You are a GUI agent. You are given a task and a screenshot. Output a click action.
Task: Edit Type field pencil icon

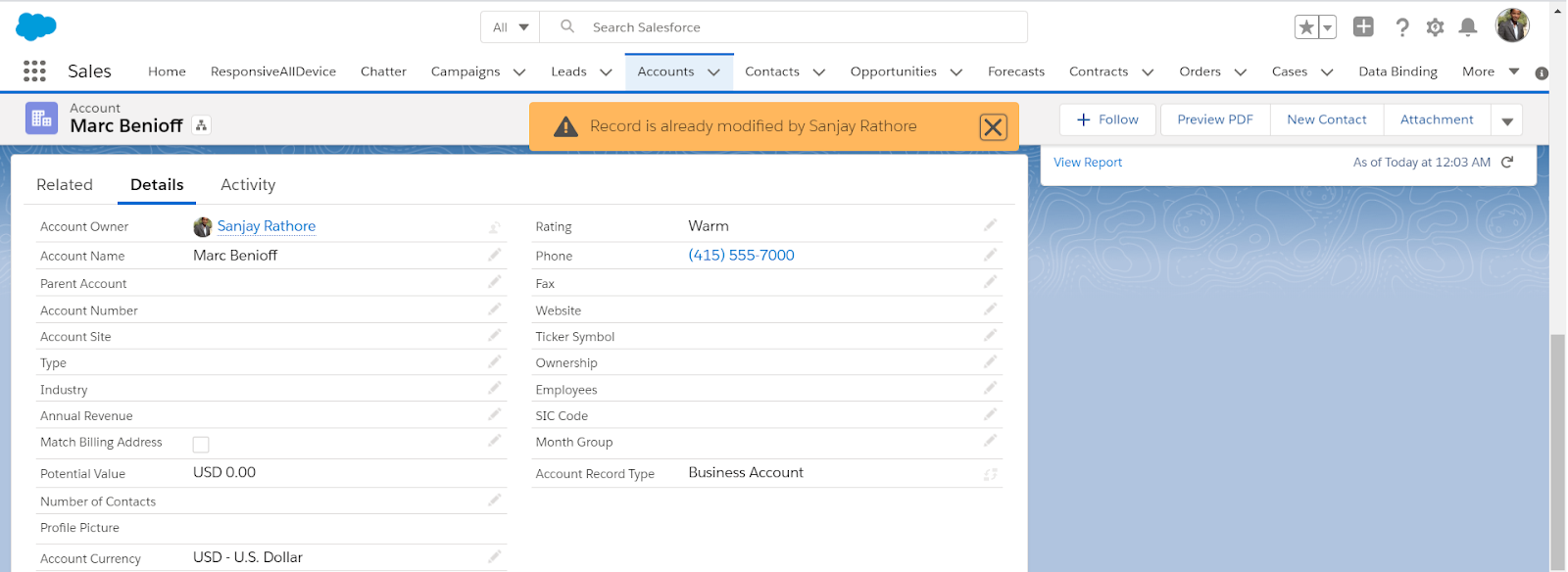[495, 361]
